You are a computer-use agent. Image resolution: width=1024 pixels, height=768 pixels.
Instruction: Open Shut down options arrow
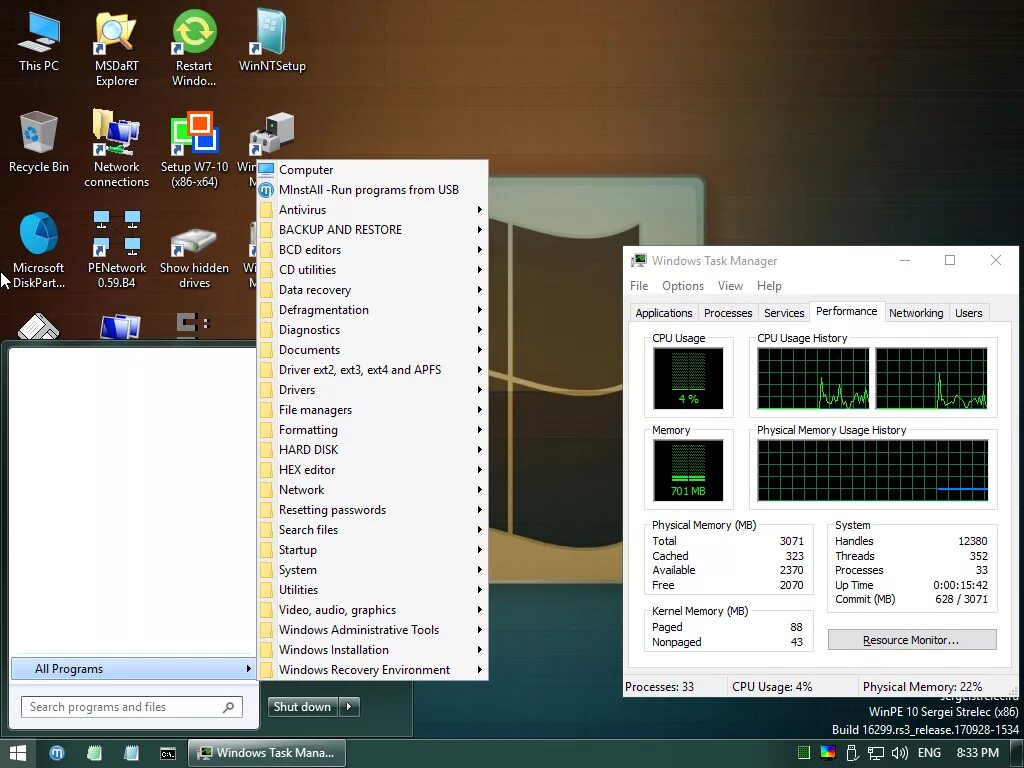pyautogui.click(x=349, y=707)
